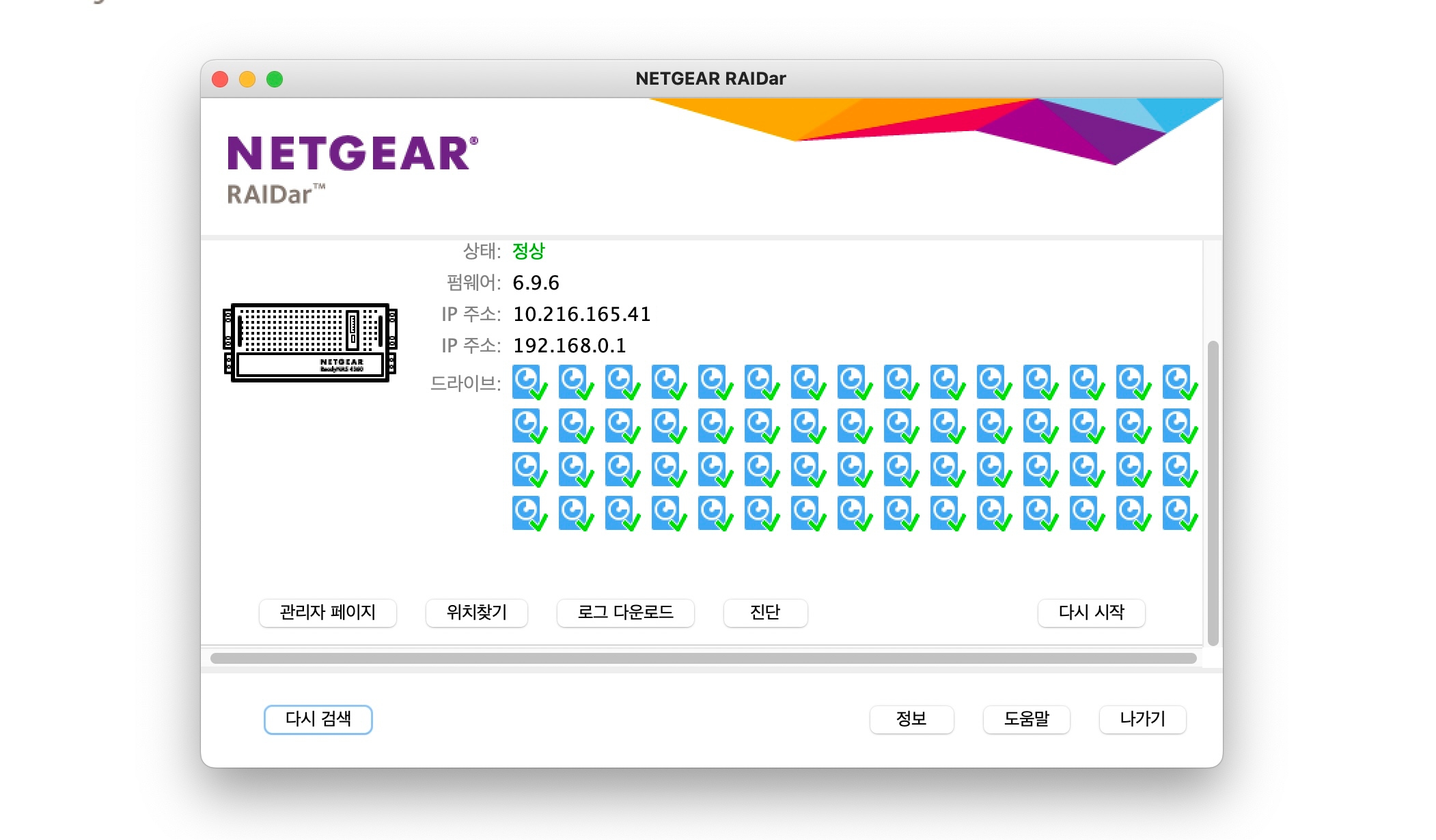The image size is (1436, 840).
Task: Click the ReadyNAS rack device image
Action: pyautogui.click(x=310, y=342)
